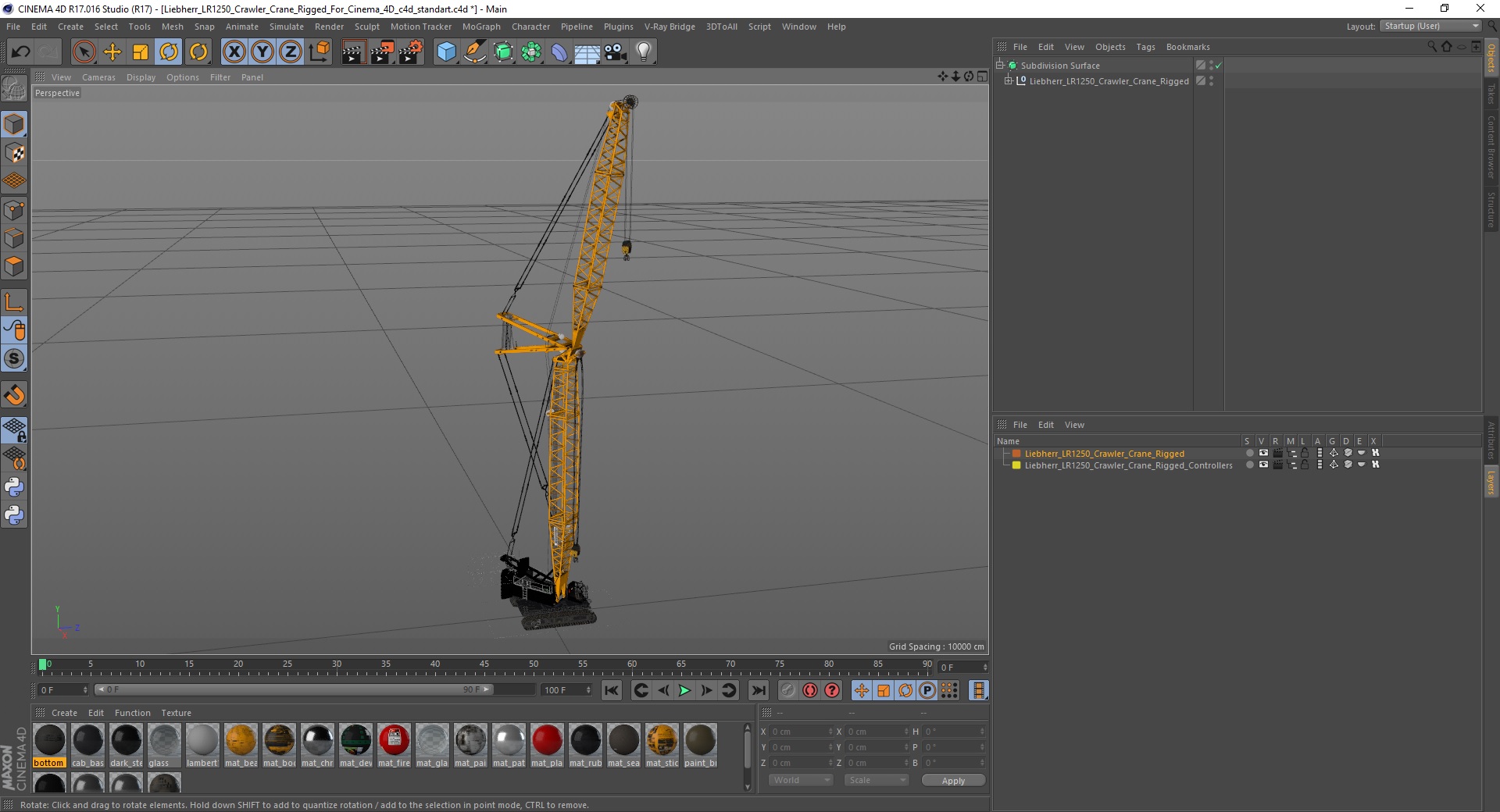Select Liebherr_LR1250_Crawler_Crane_Rigged_Controllers layer name
This screenshot has width=1500, height=812.
coord(1128,465)
